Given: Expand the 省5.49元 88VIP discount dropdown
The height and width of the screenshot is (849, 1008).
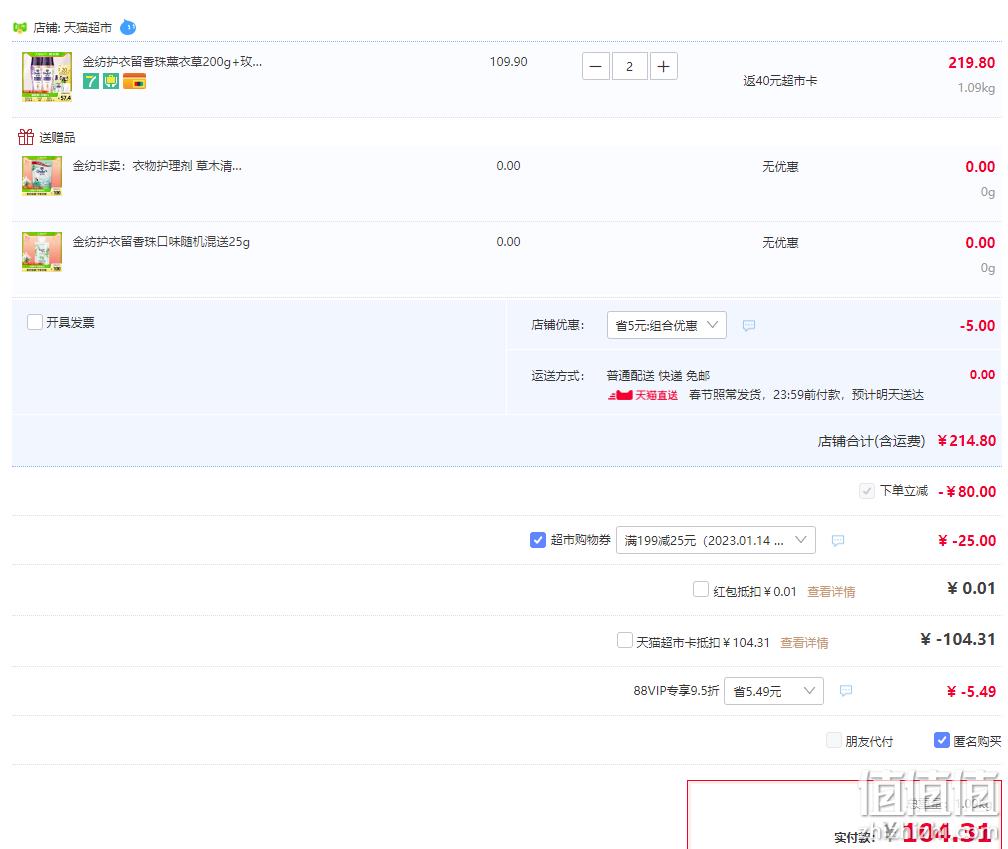Looking at the screenshot, I should 773,691.
